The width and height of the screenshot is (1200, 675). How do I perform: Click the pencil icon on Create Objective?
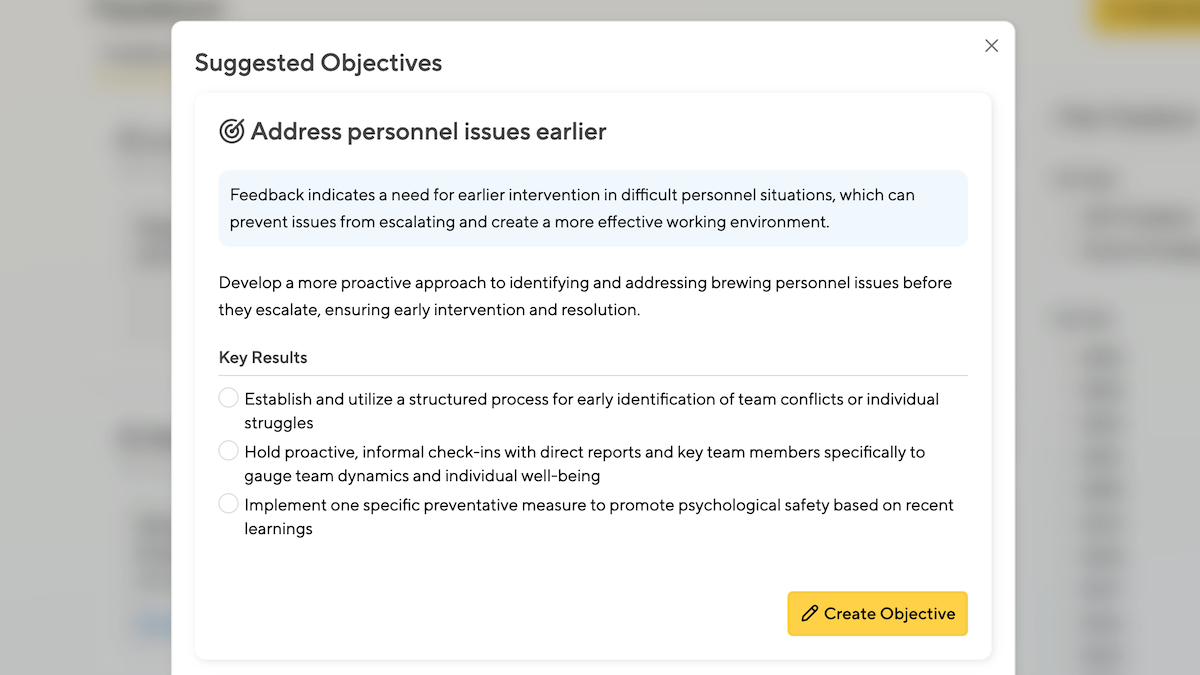point(810,614)
